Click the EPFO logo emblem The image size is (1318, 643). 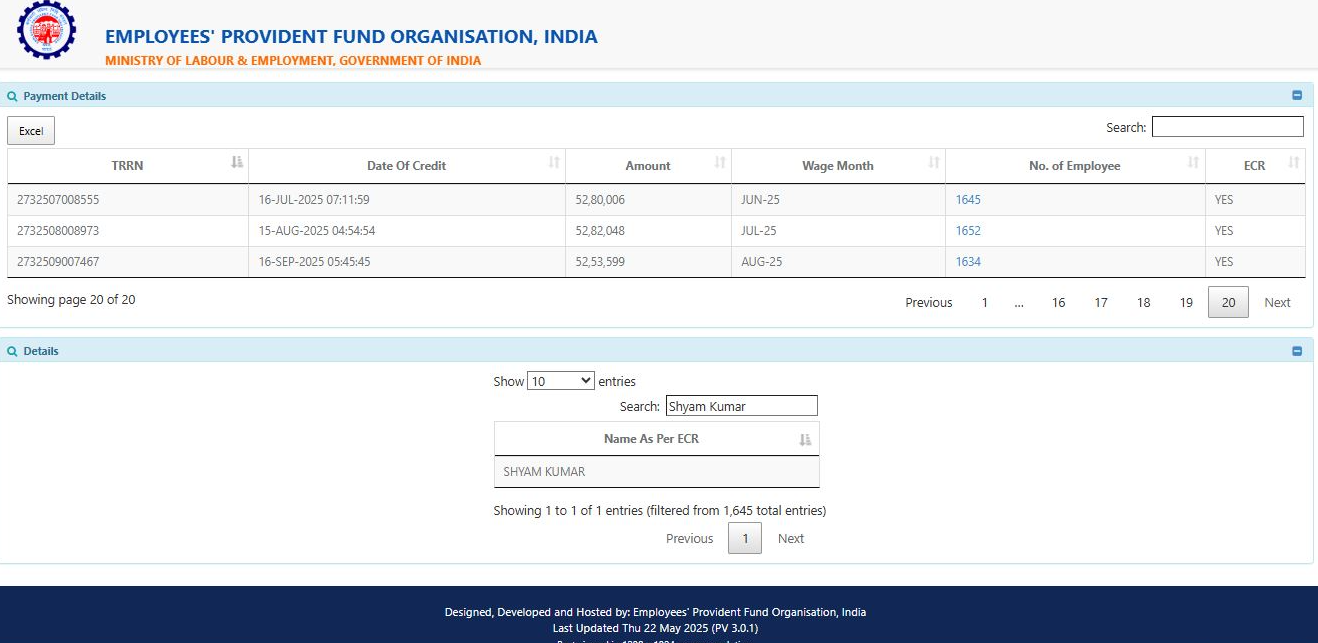click(46, 31)
